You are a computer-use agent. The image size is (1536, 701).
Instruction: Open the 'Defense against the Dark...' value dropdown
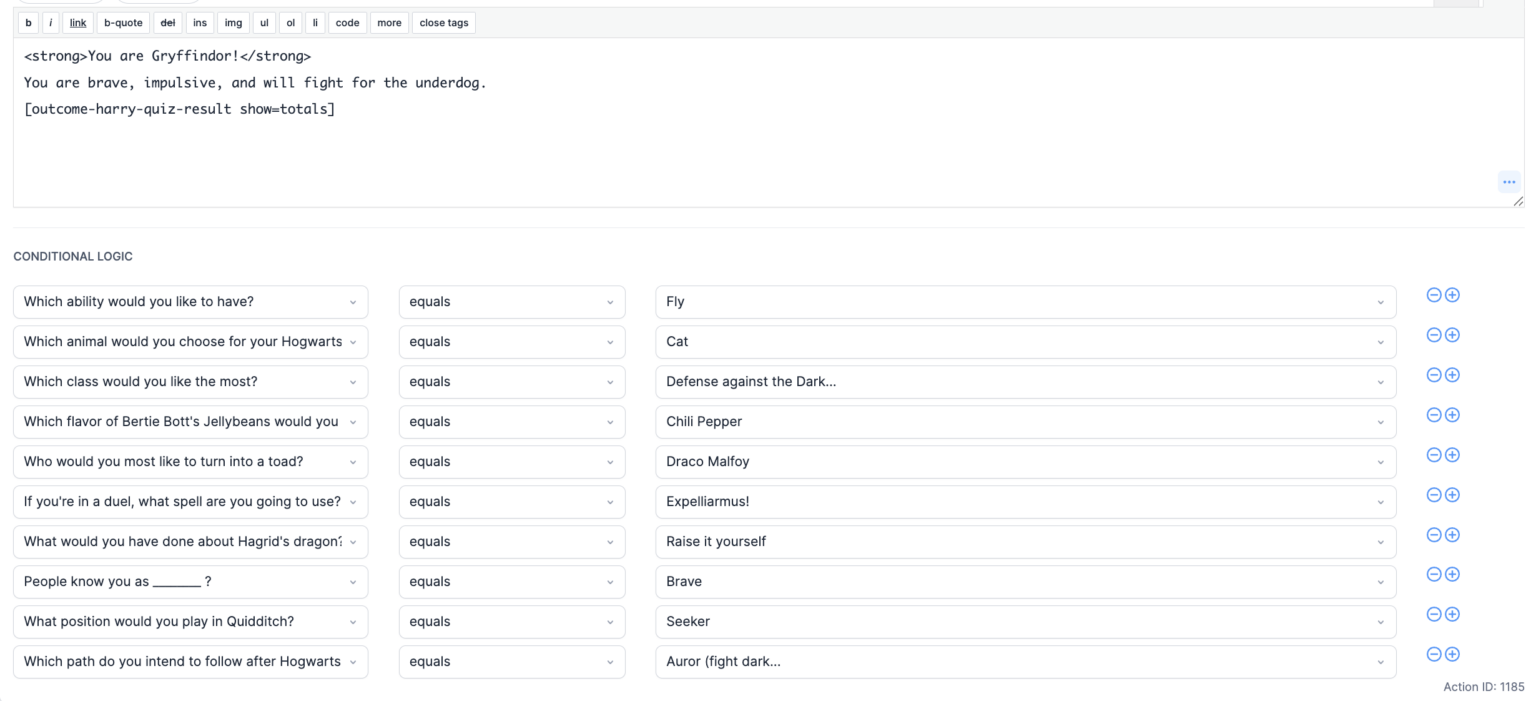(1026, 382)
